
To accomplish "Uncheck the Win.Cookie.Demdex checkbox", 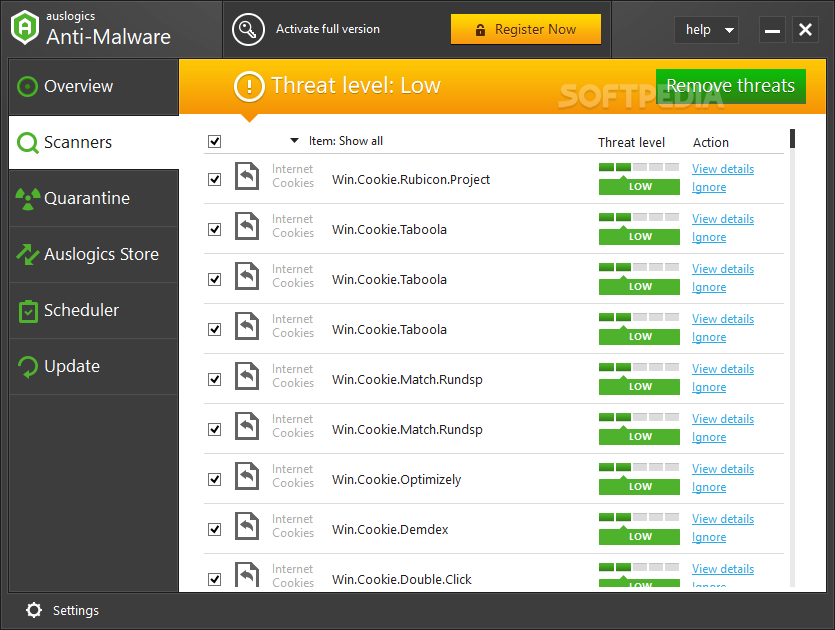I will 215,529.
